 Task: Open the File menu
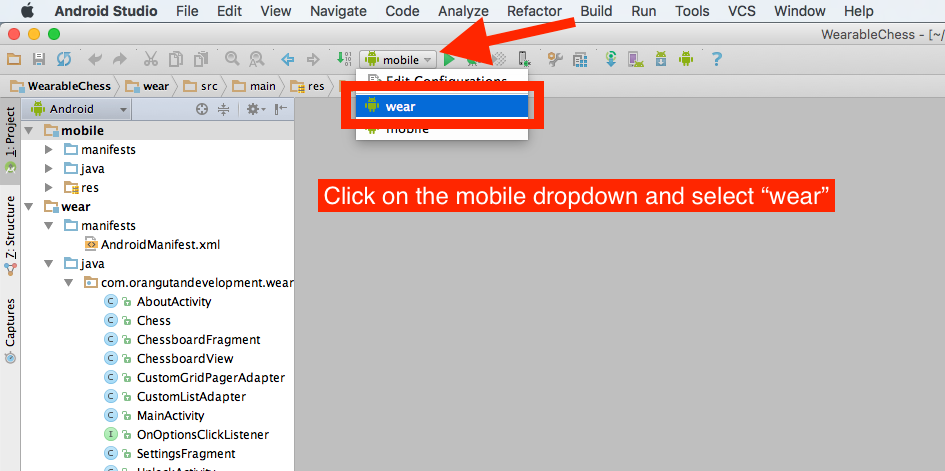click(x=187, y=11)
